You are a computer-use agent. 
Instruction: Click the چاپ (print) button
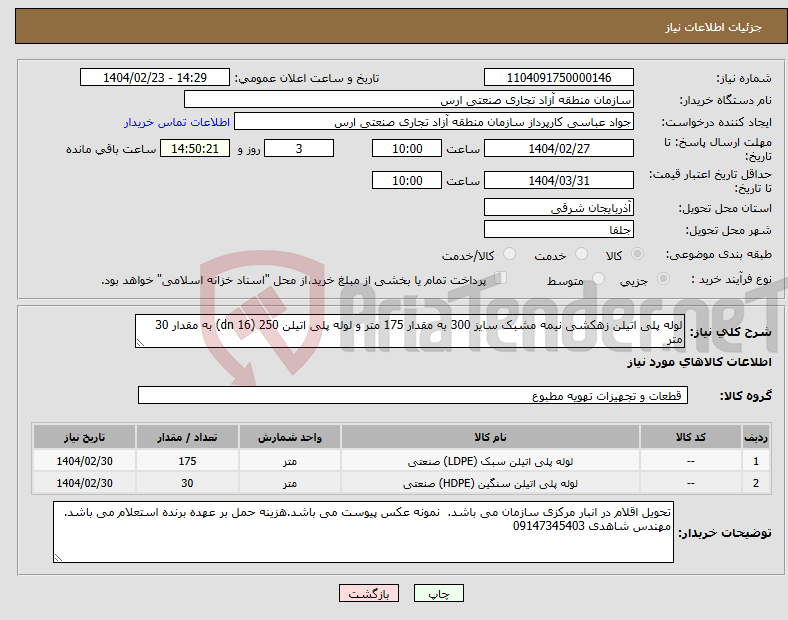[x=438, y=593]
